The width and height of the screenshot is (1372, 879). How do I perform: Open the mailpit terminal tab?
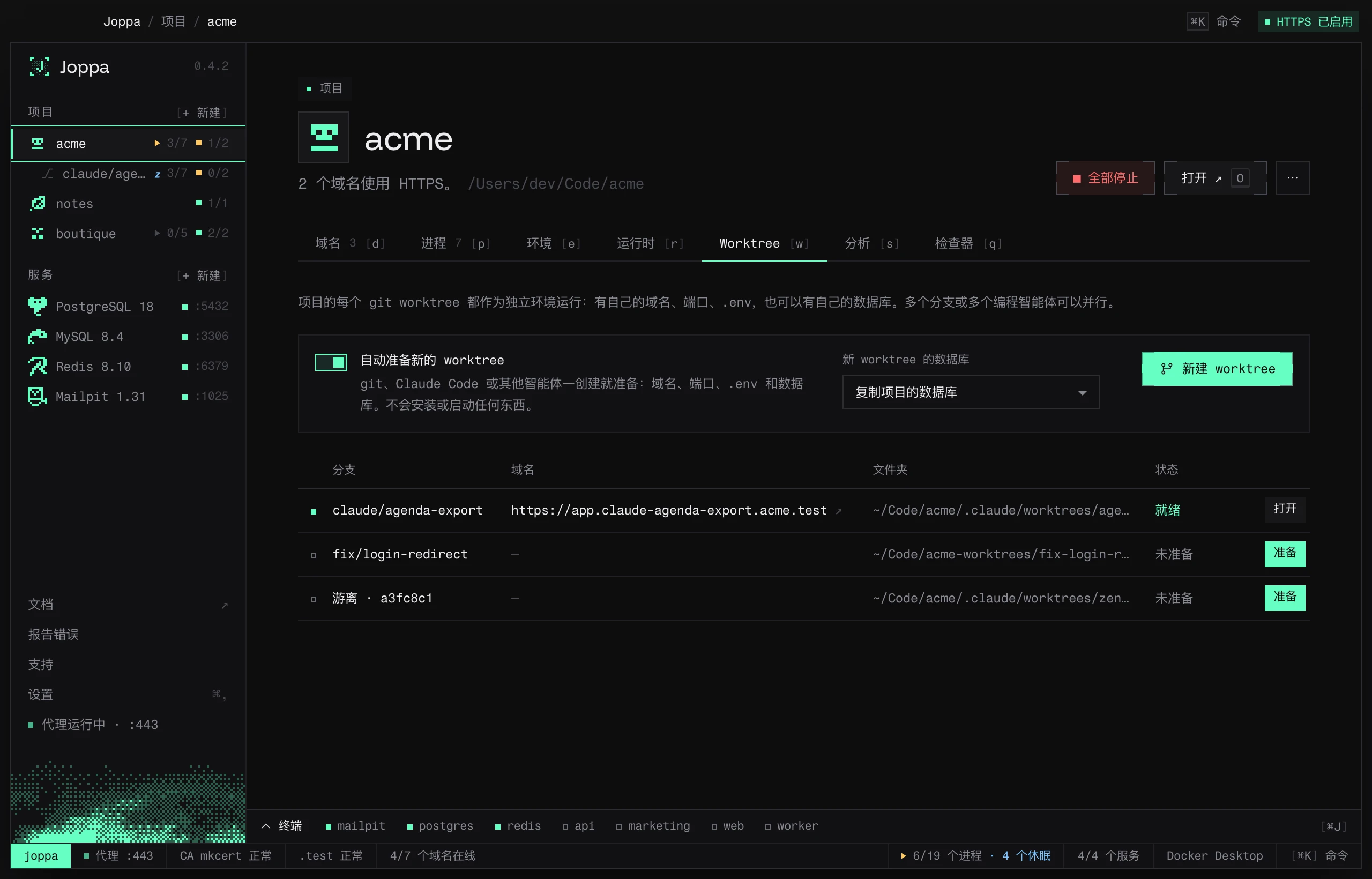pos(355,826)
